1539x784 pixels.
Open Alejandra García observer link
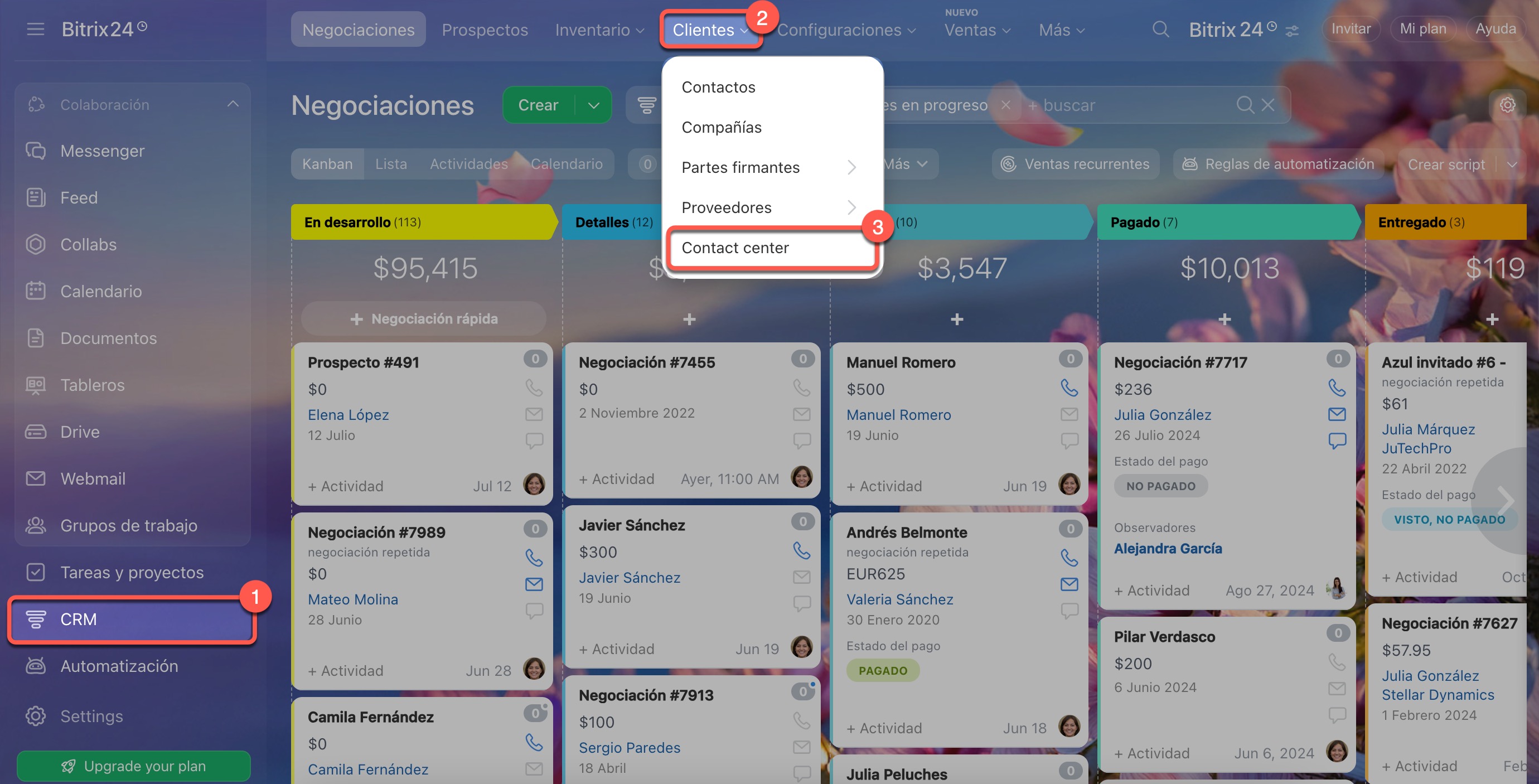tap(1168, 548)
